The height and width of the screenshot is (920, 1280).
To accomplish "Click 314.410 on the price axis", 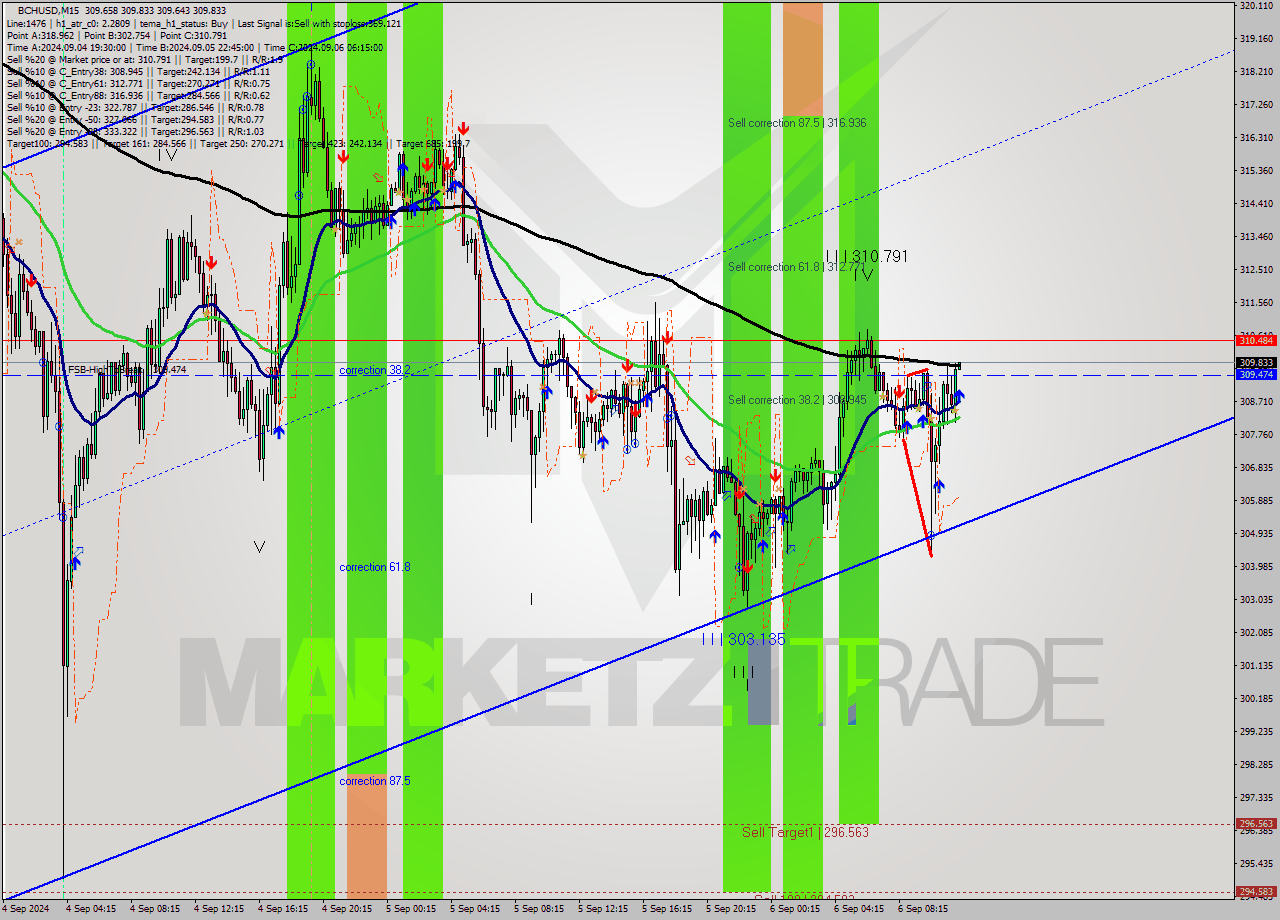I will (x=1256, y=204).
